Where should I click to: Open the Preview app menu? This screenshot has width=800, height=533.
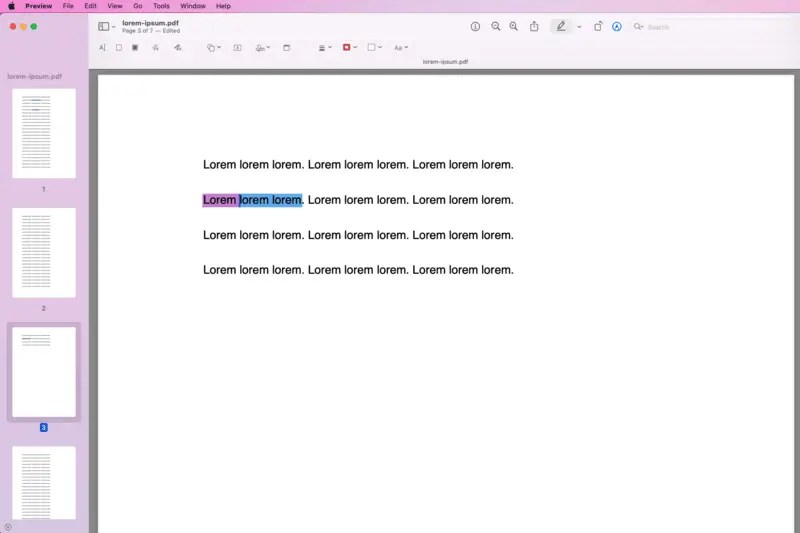click(x=39, y=6)
